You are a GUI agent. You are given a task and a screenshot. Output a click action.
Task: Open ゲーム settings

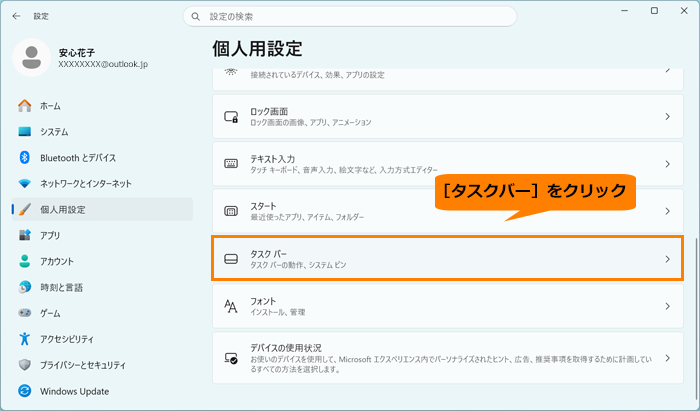coord(102,313)
